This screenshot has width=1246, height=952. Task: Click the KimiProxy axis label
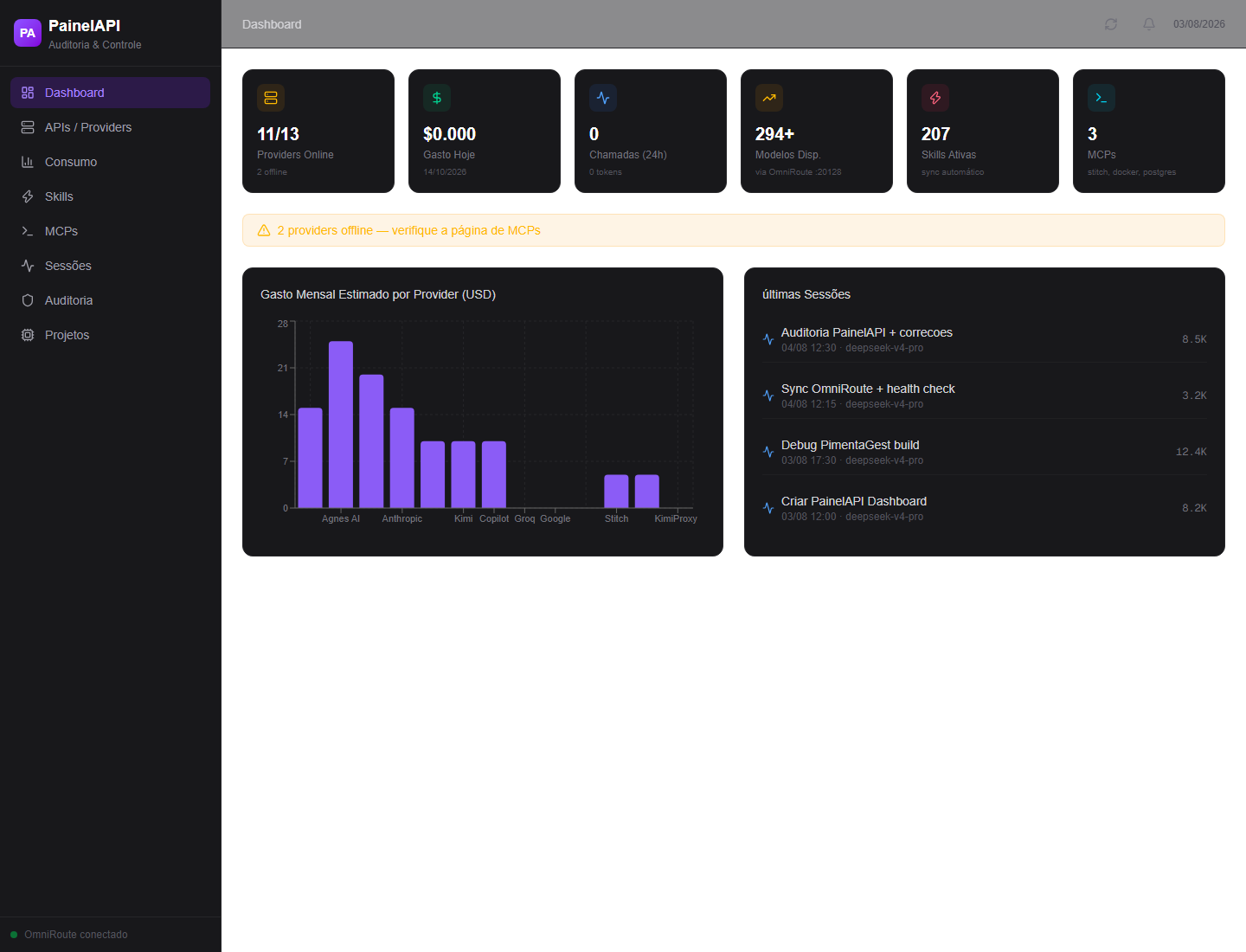(676, 518)
